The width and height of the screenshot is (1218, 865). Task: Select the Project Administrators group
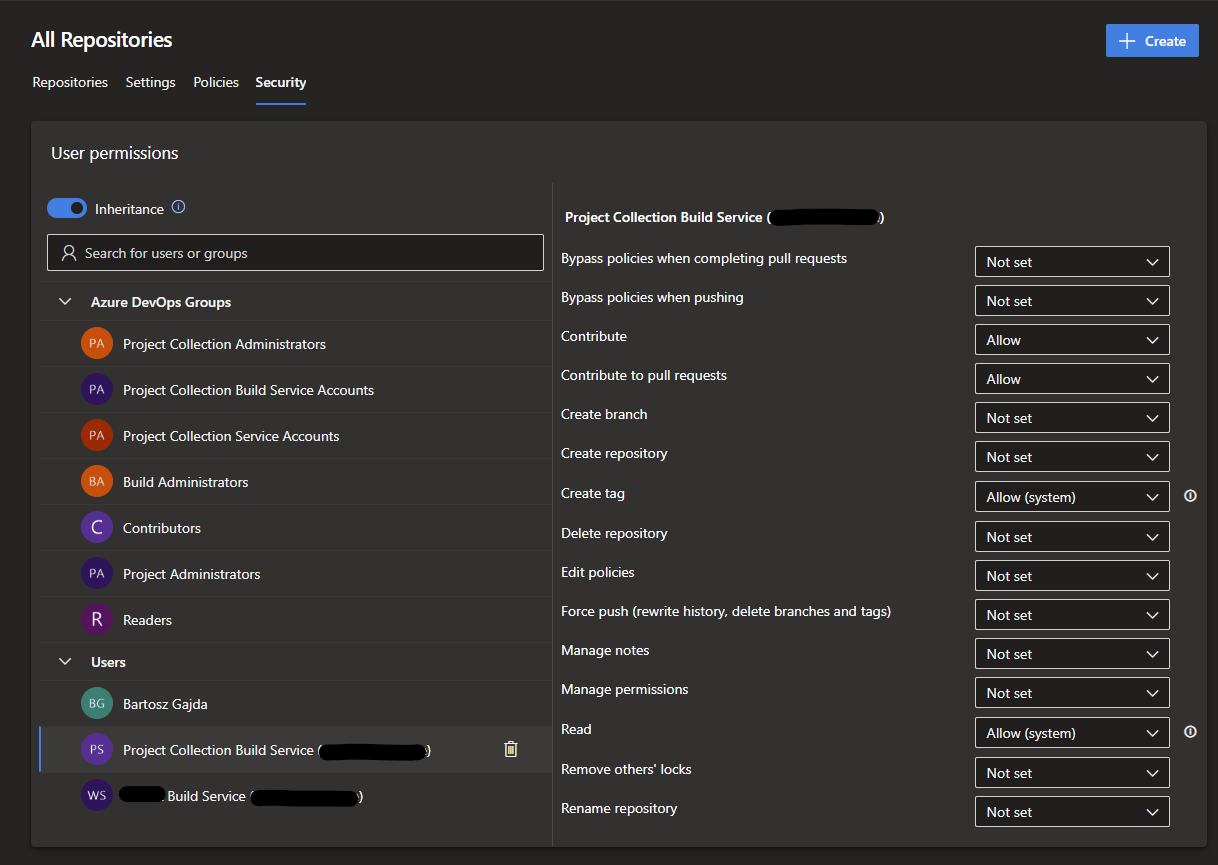294,574
